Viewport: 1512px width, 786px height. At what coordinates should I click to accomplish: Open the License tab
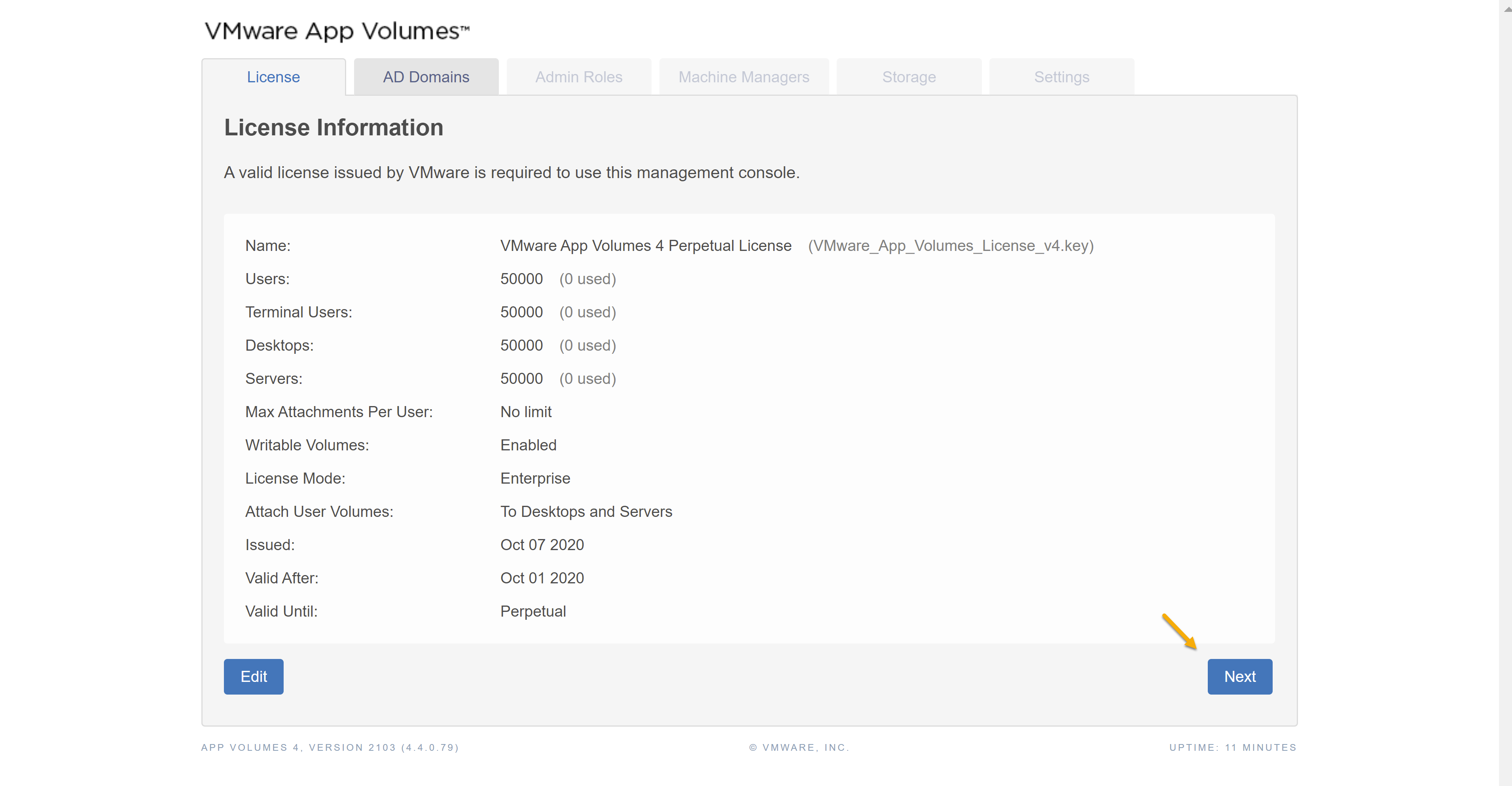pos(273,77)
